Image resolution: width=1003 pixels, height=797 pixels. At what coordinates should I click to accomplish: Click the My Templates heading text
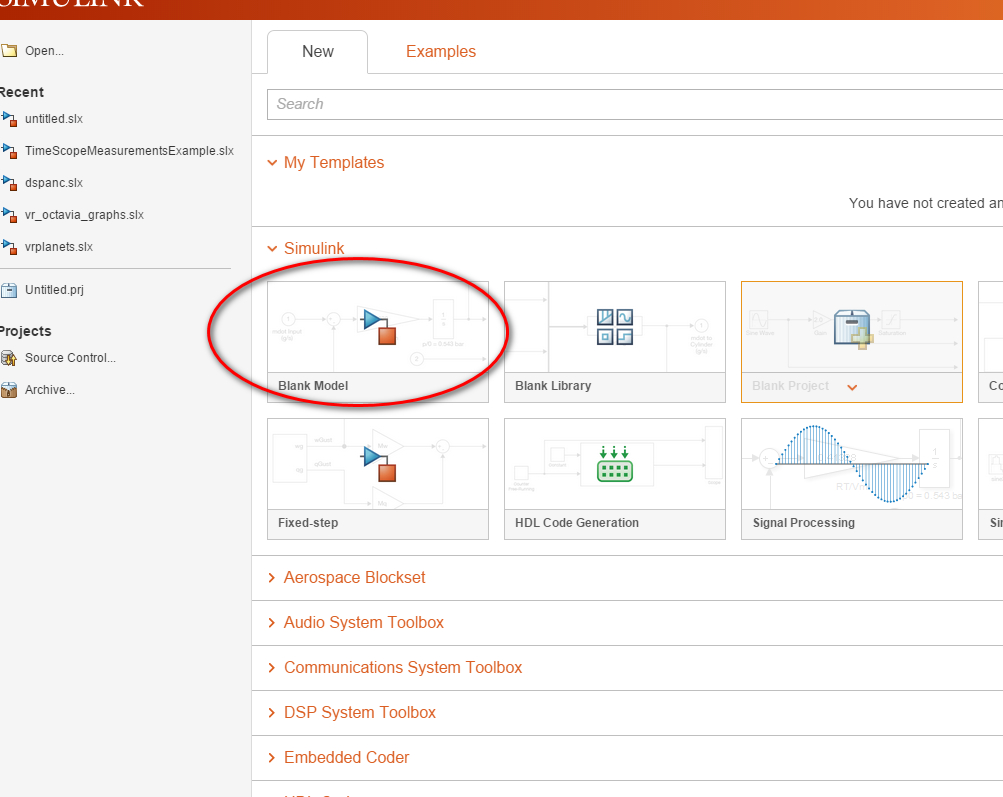pos(334,162)
